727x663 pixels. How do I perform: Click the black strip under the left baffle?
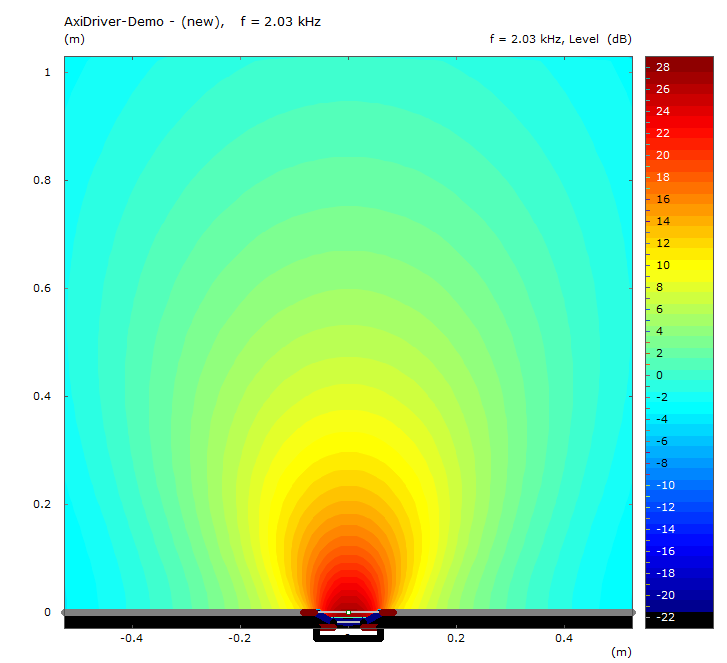pyautogui.click(x=180, y=622)
